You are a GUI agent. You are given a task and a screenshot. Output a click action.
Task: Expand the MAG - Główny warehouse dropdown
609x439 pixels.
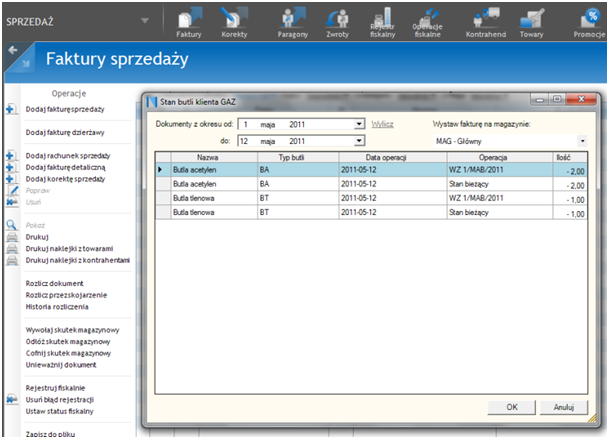coord(582,142)
